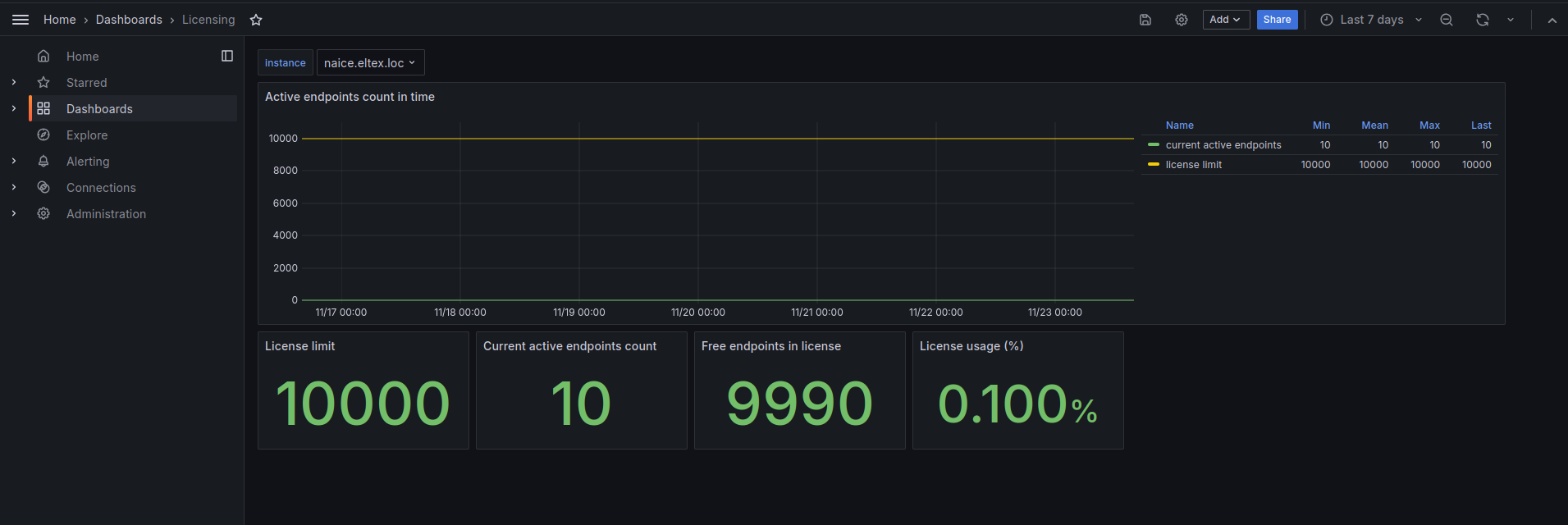The width and height of the screenshot is (1568, 525).
Task: Refresh dashboard with circular arrows icon
Action: point(1483,20)
